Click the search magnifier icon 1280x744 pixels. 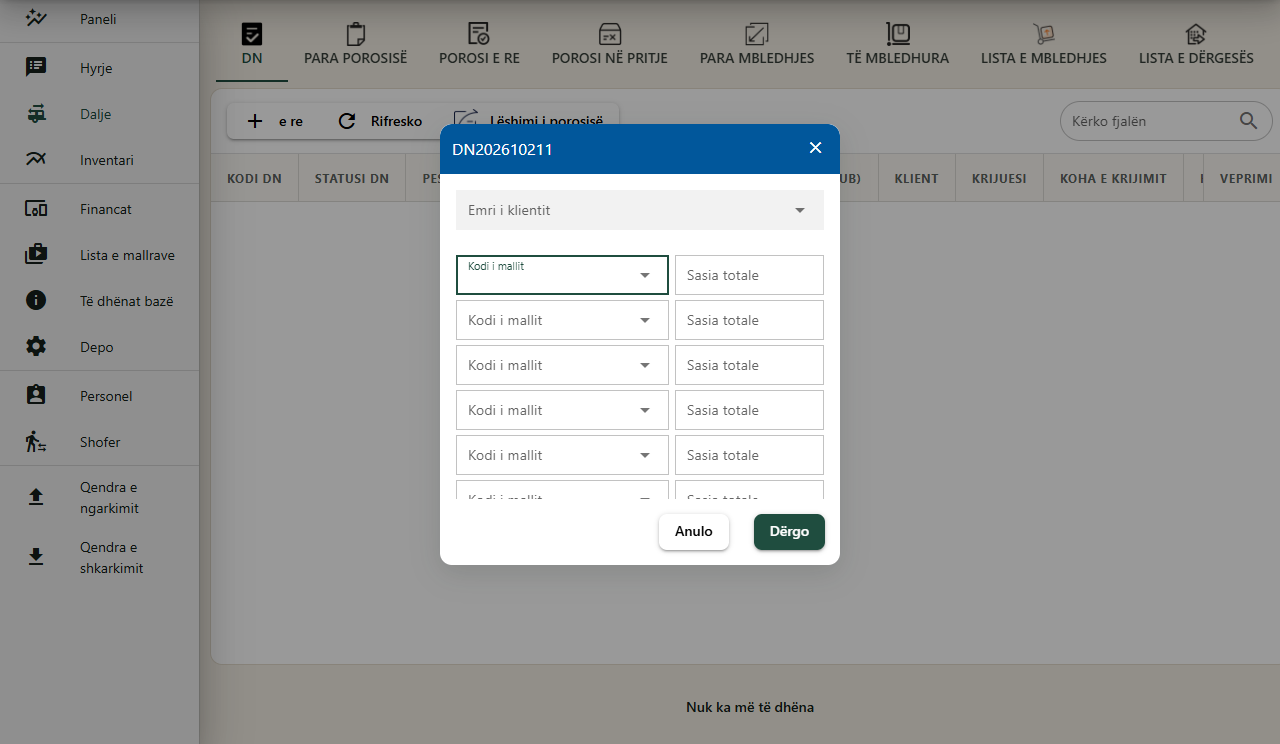pyautogui.click(x=1249, y=121)
